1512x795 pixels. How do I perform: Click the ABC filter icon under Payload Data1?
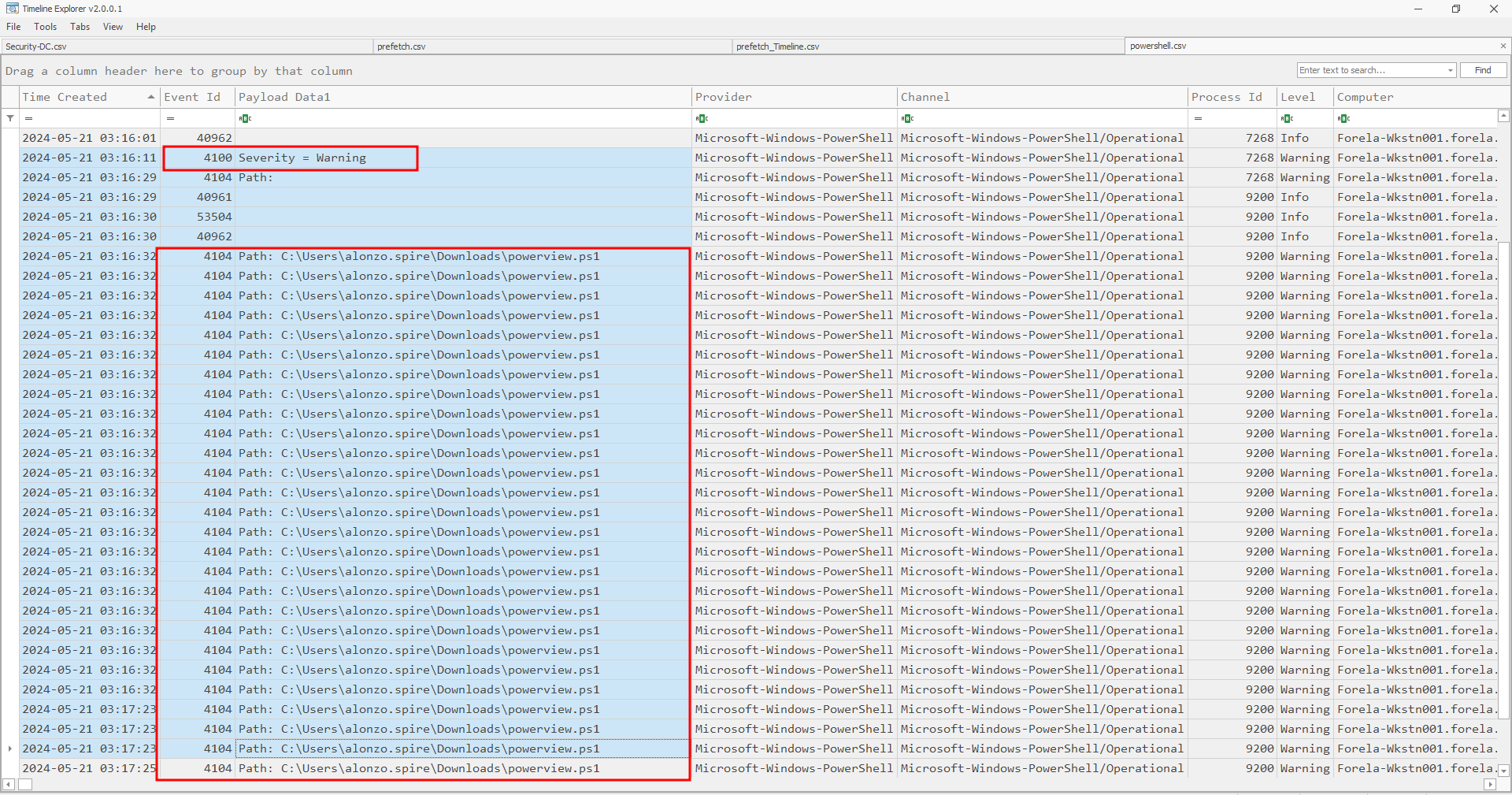point(245,118)
